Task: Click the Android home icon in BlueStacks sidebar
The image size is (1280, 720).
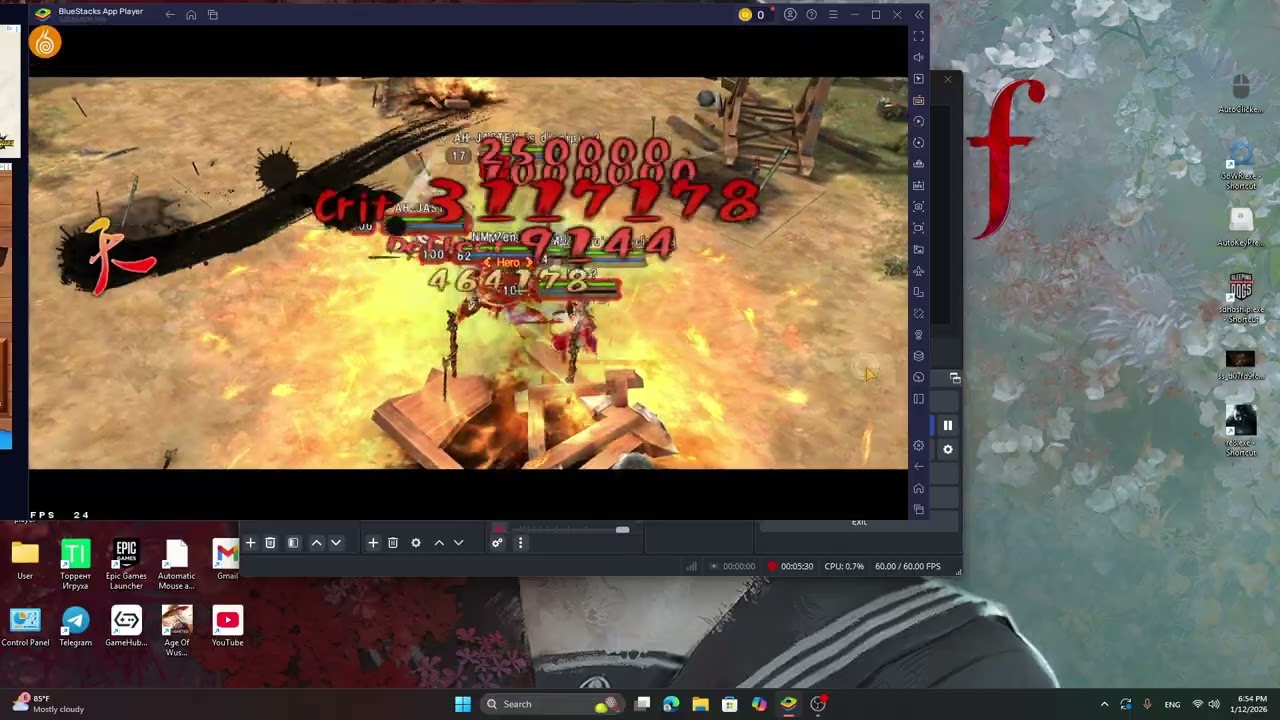Action: pos(919,488)
